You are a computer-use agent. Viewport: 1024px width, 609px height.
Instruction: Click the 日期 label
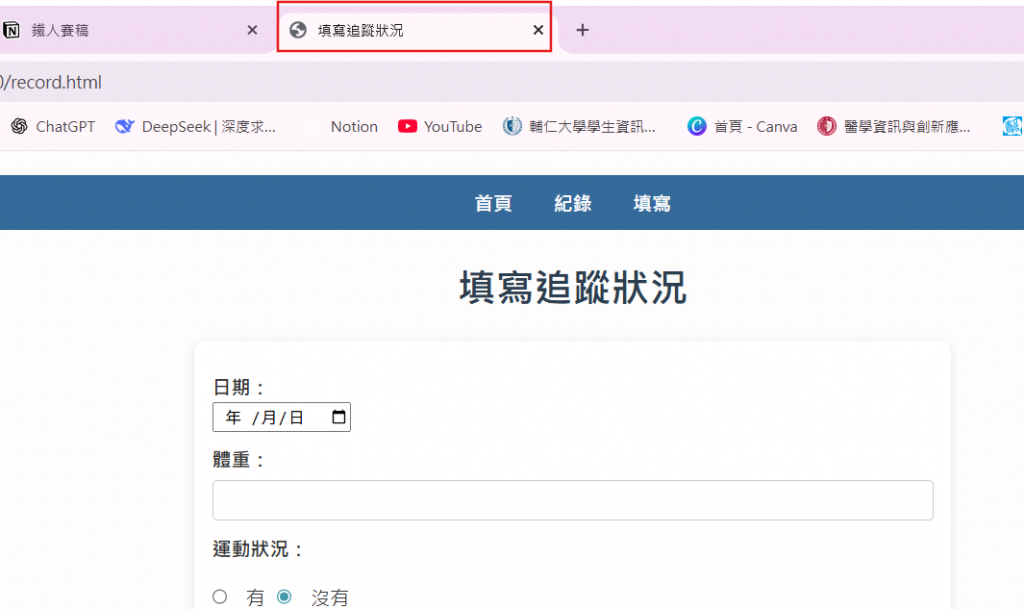238,387
